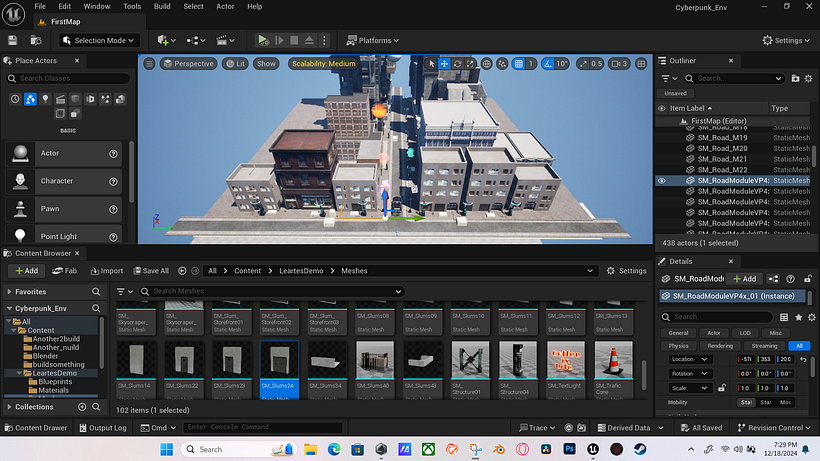Viewport: 820px width, 461px height.
Task: Click the Save All button
Action: (151, 271)
